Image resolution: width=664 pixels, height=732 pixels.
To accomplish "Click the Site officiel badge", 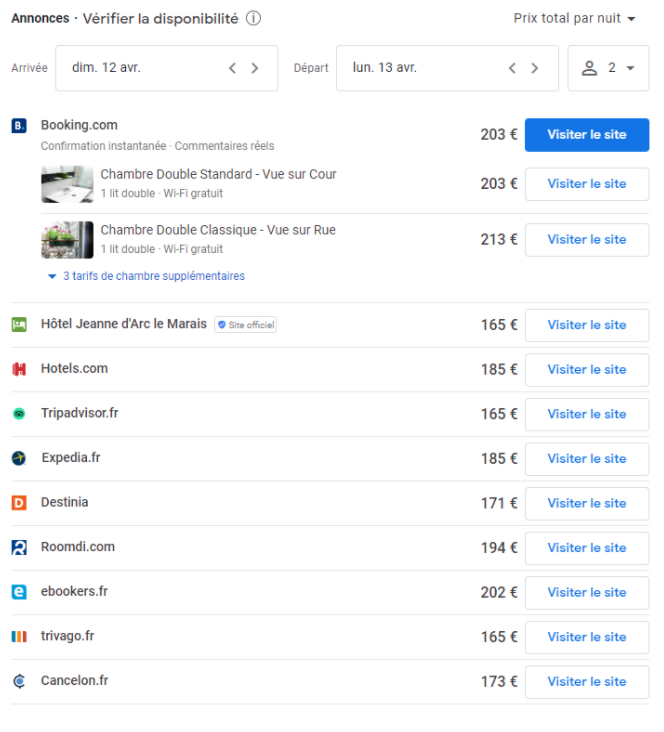I will 246,325.
